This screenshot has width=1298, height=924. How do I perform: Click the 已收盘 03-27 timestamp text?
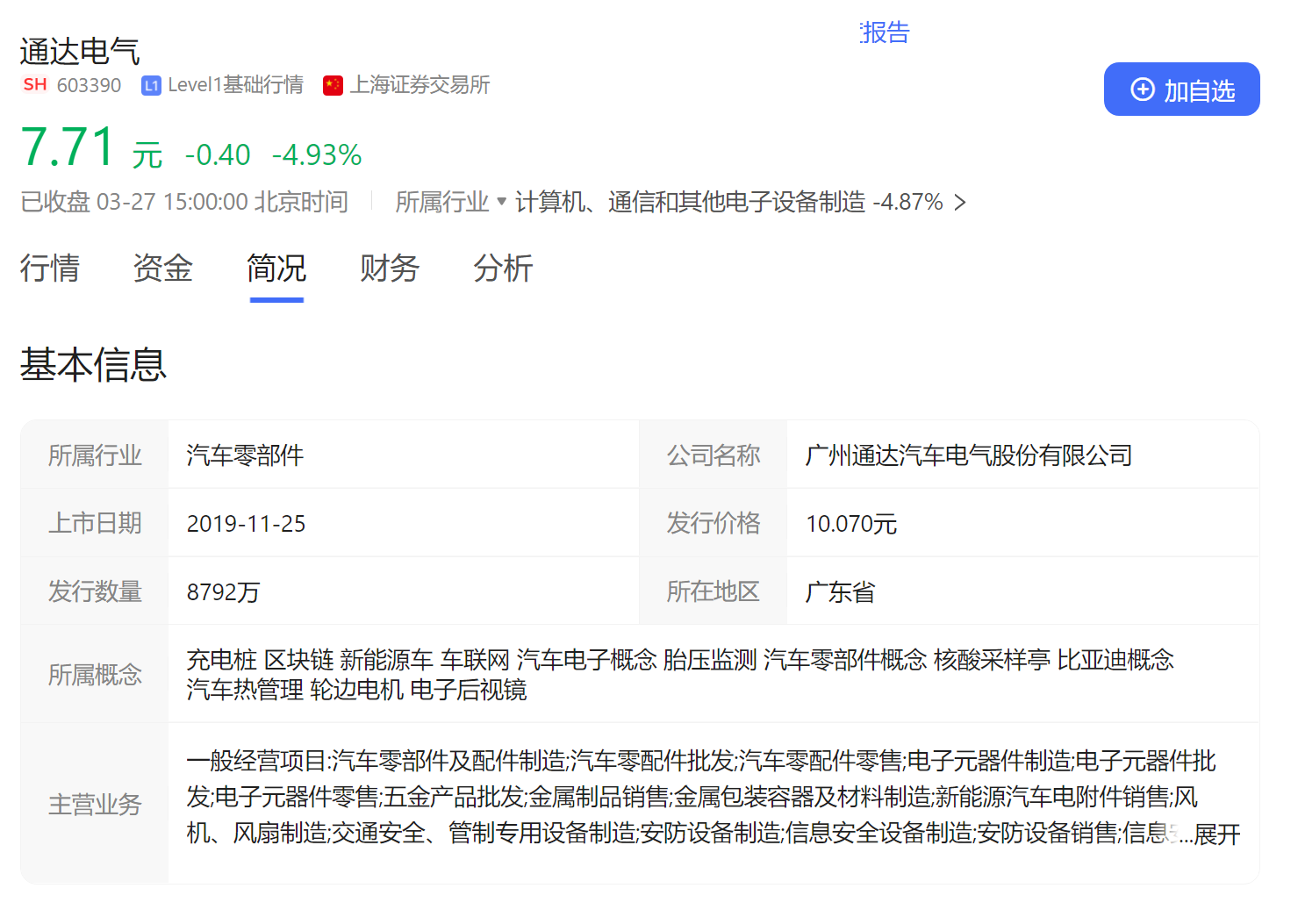pyautogui.click(x=184, y=203)
